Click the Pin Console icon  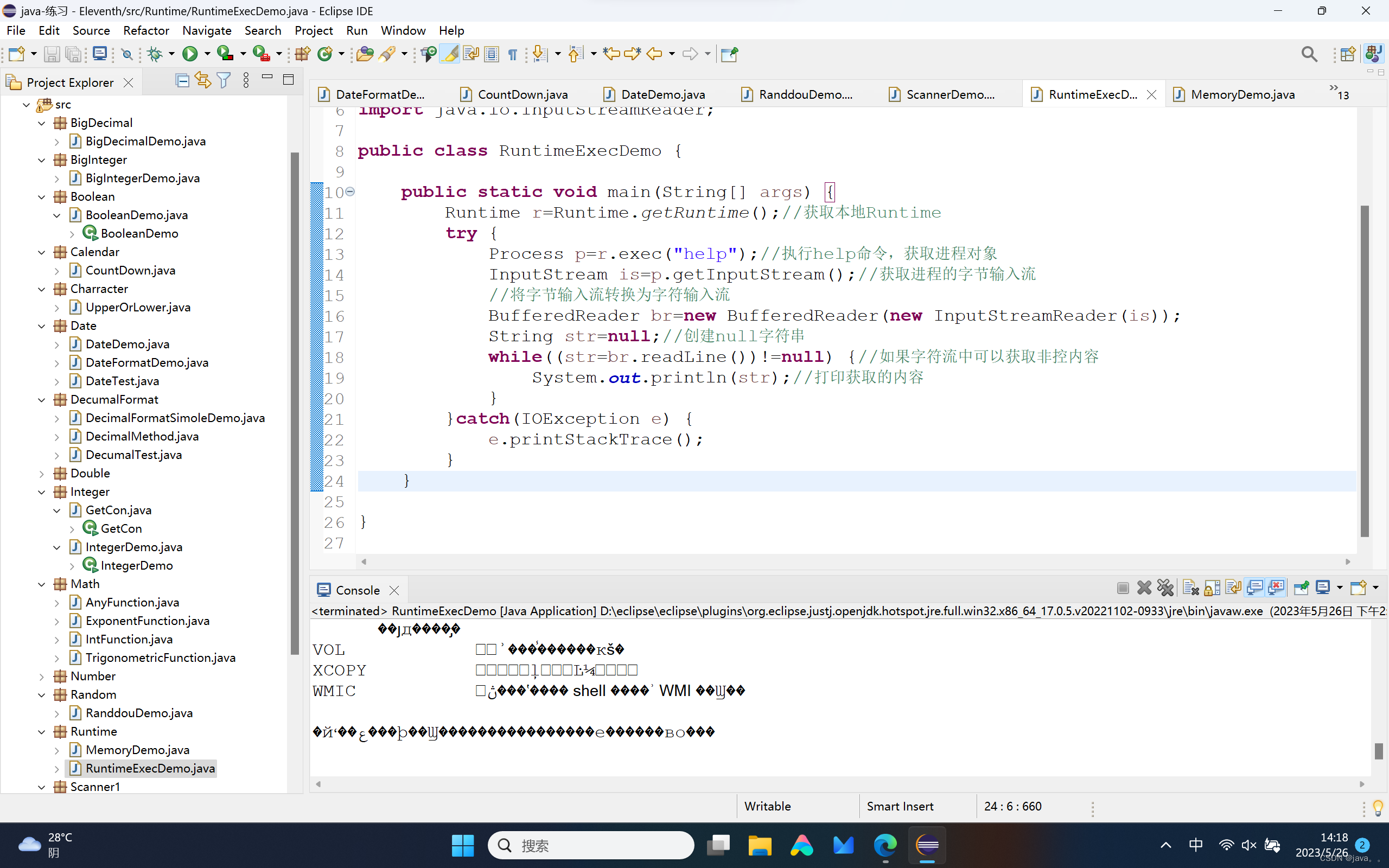click(x=1301, y=588)
